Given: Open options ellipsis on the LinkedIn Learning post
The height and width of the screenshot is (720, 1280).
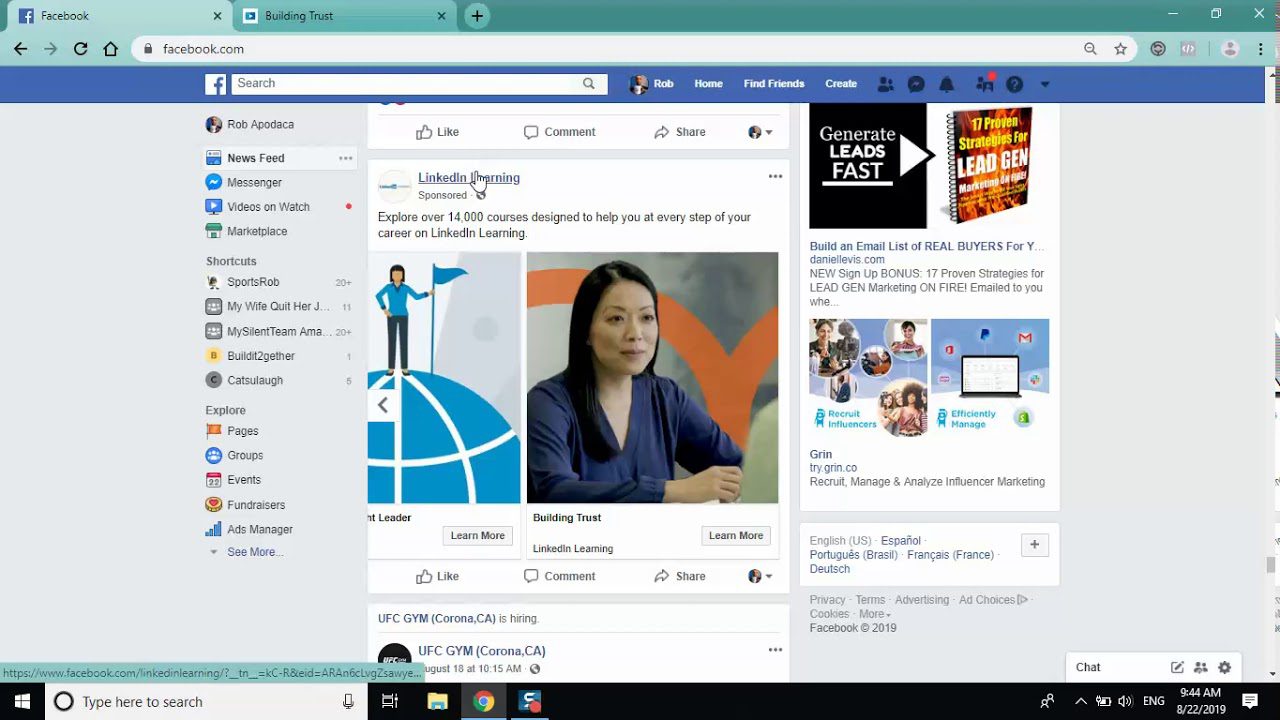Looking at the screenshot, I should (775, 176).
